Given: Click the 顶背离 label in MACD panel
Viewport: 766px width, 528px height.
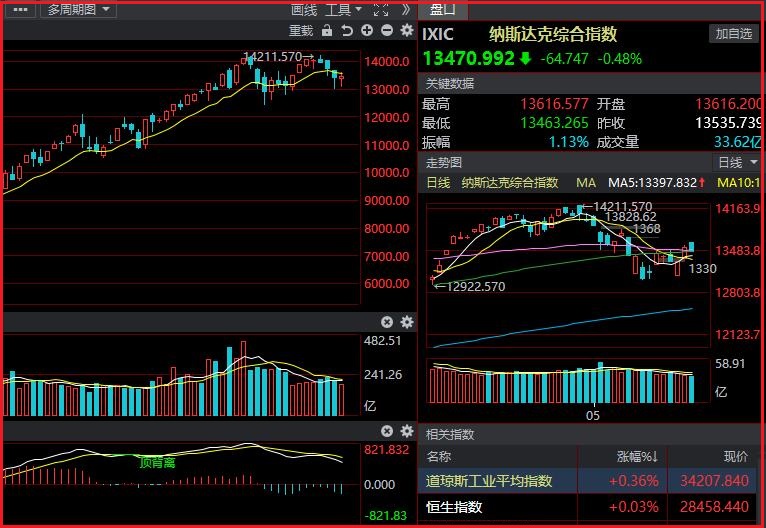Looking at the screenshot, I should click(x=157, y=462).
